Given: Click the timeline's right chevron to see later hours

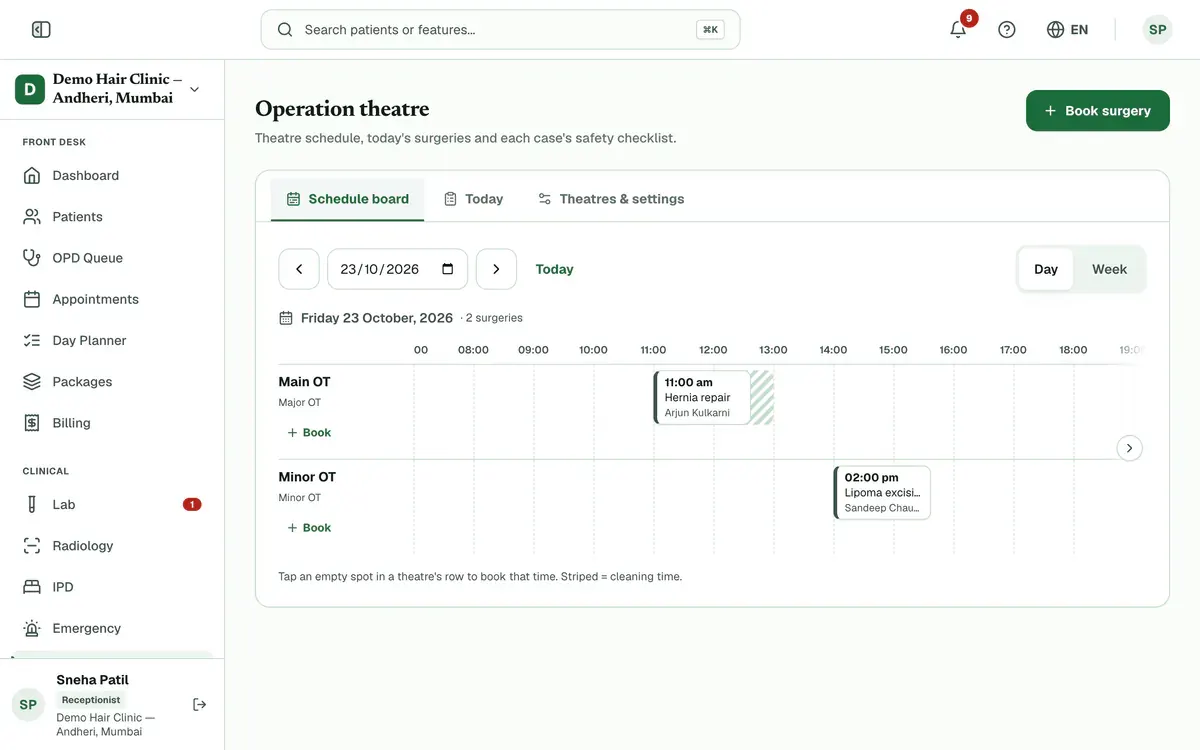Looking at the screenshot, I should [1129, 448].
